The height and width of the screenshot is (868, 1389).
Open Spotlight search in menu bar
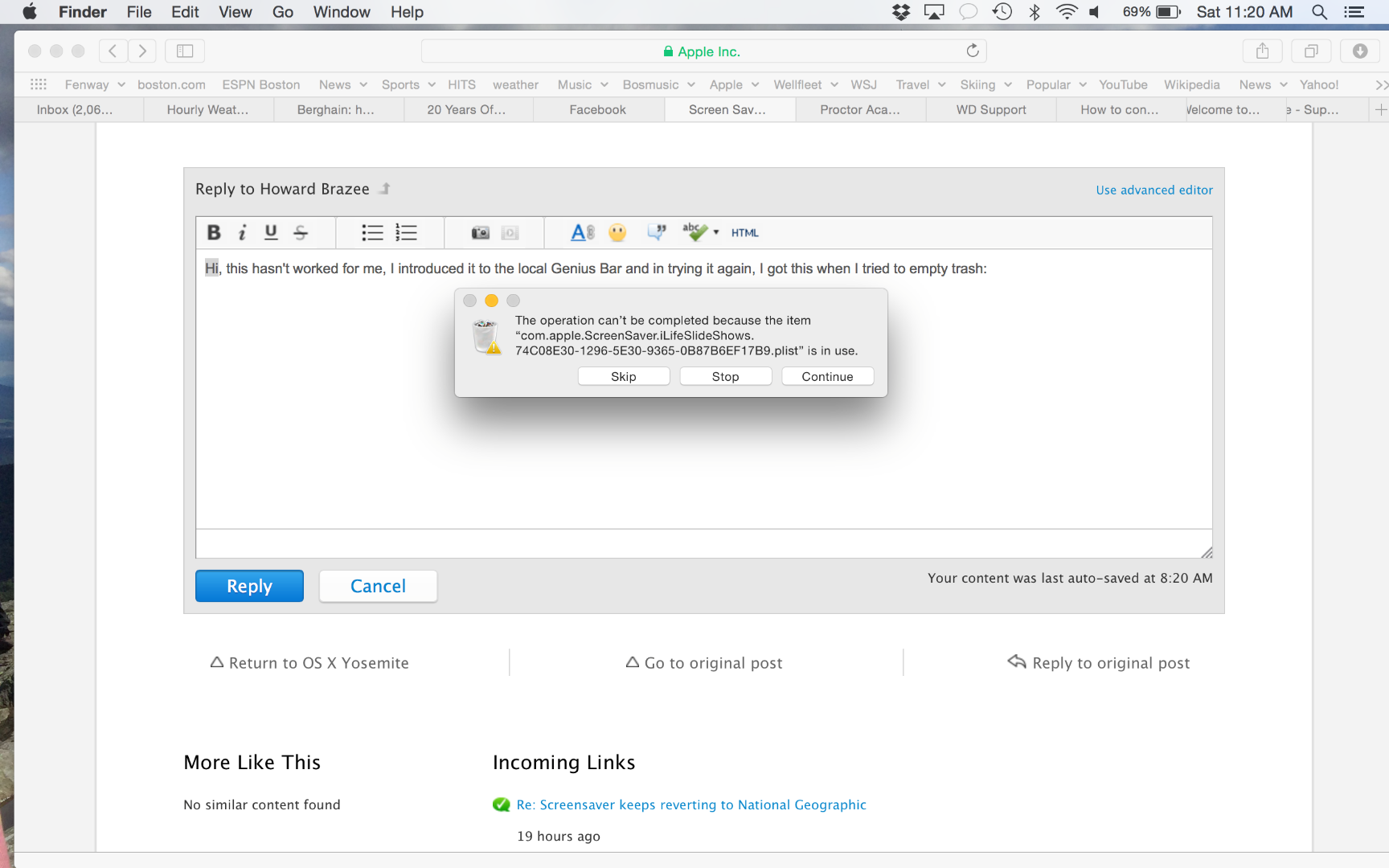1319,12
